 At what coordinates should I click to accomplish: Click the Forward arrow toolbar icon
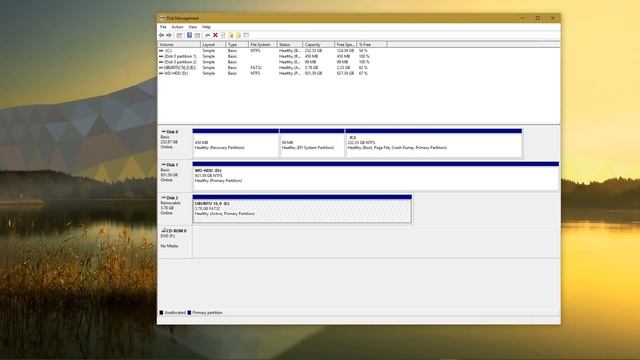click(x=169, y=36)
